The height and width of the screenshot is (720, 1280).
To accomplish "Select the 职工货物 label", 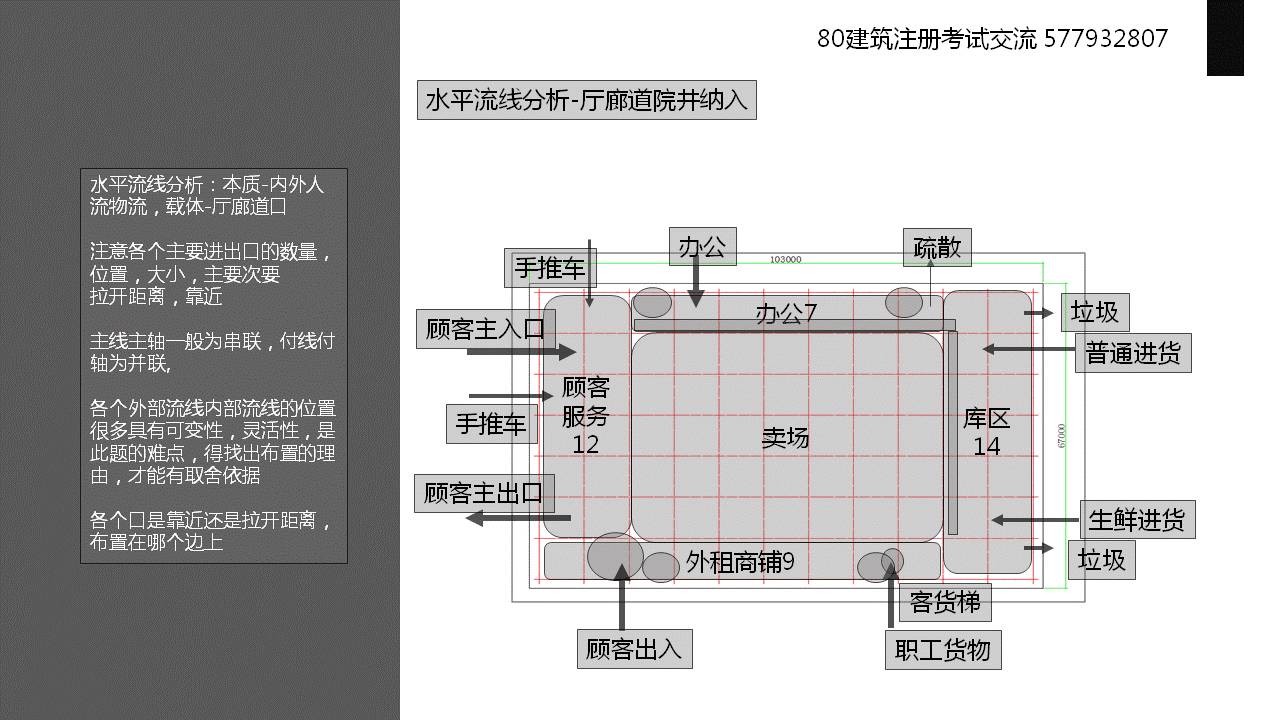I will [943, 650].
